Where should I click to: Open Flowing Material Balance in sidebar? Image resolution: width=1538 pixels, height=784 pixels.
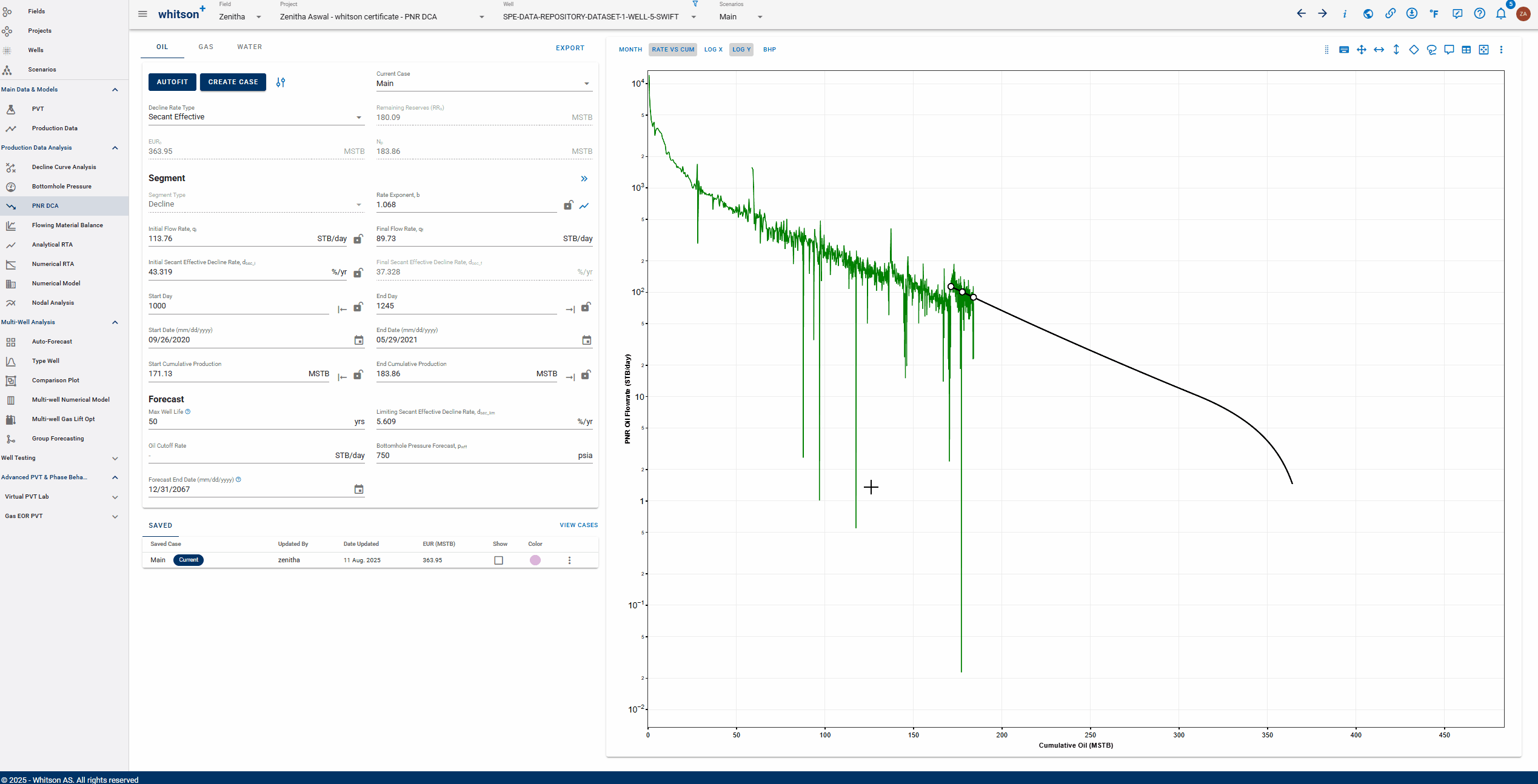(x=64, y=225)
